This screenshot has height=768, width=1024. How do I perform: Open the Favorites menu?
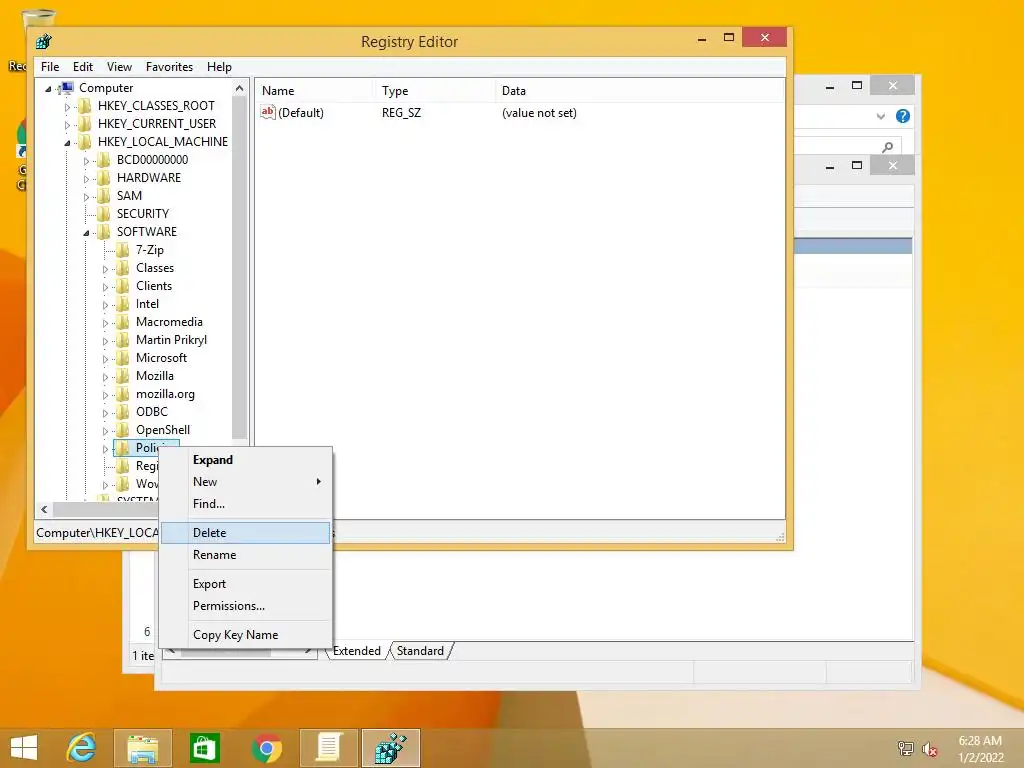click(x=169, y=67)
